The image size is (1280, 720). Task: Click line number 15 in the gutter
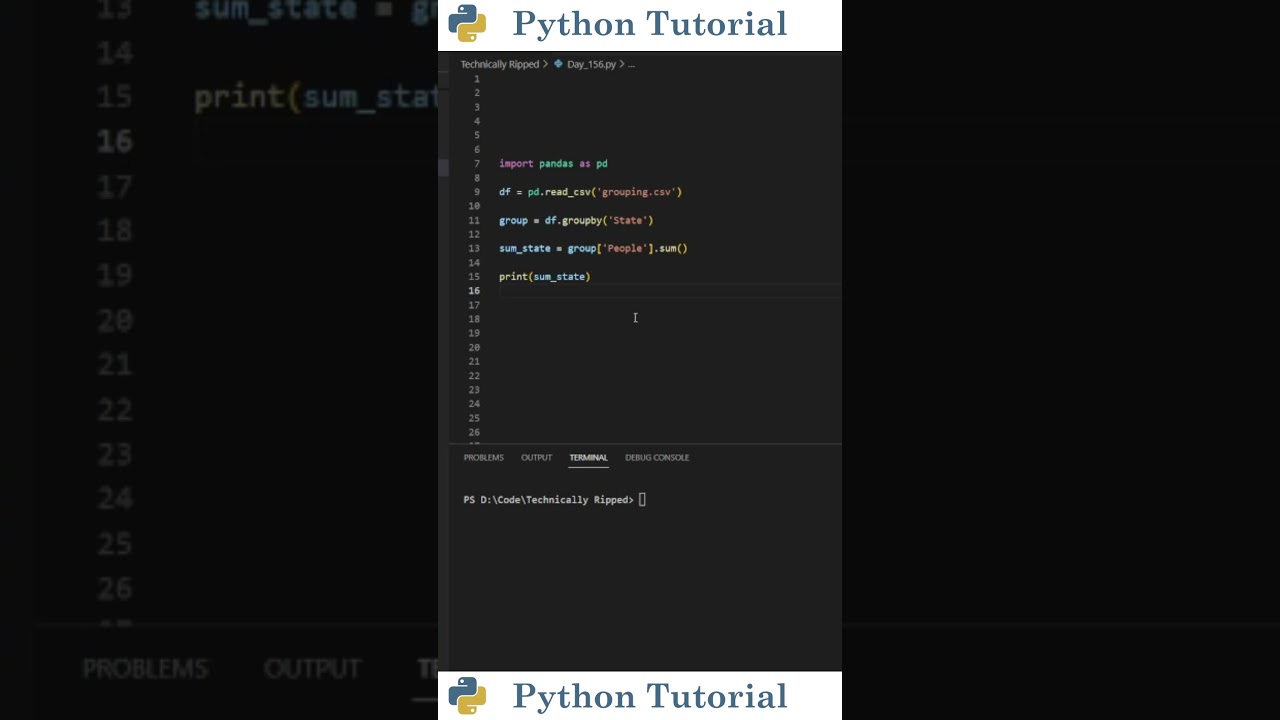(474, 276)
